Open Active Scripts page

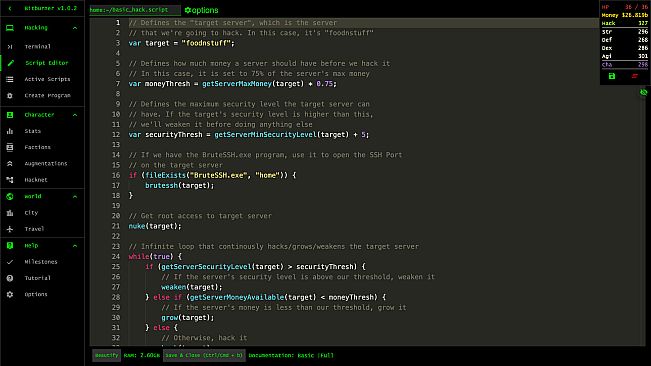(47, 79)
